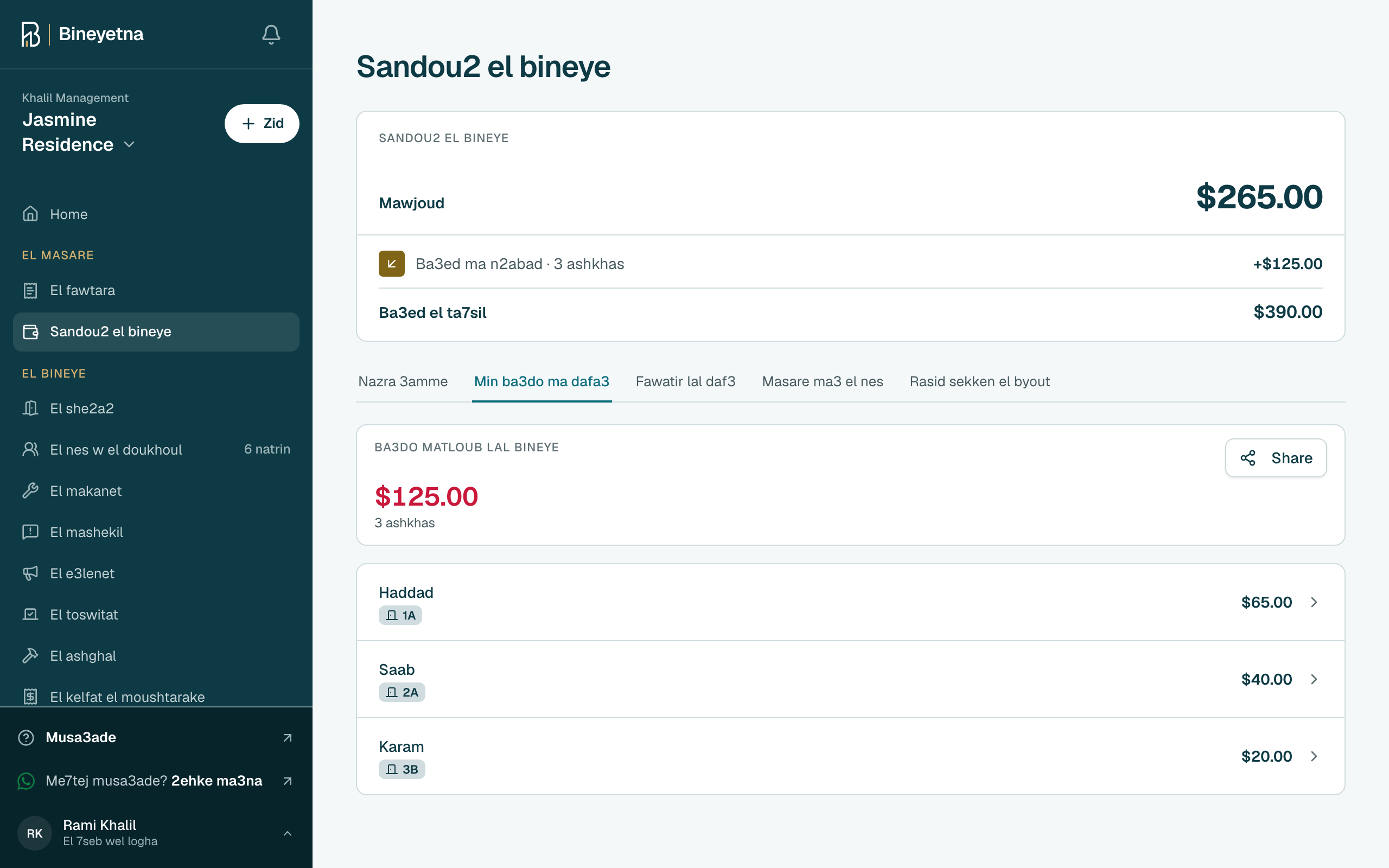Click the Saab 2A unit badge
1389x868 pixels.
point(402,692)
